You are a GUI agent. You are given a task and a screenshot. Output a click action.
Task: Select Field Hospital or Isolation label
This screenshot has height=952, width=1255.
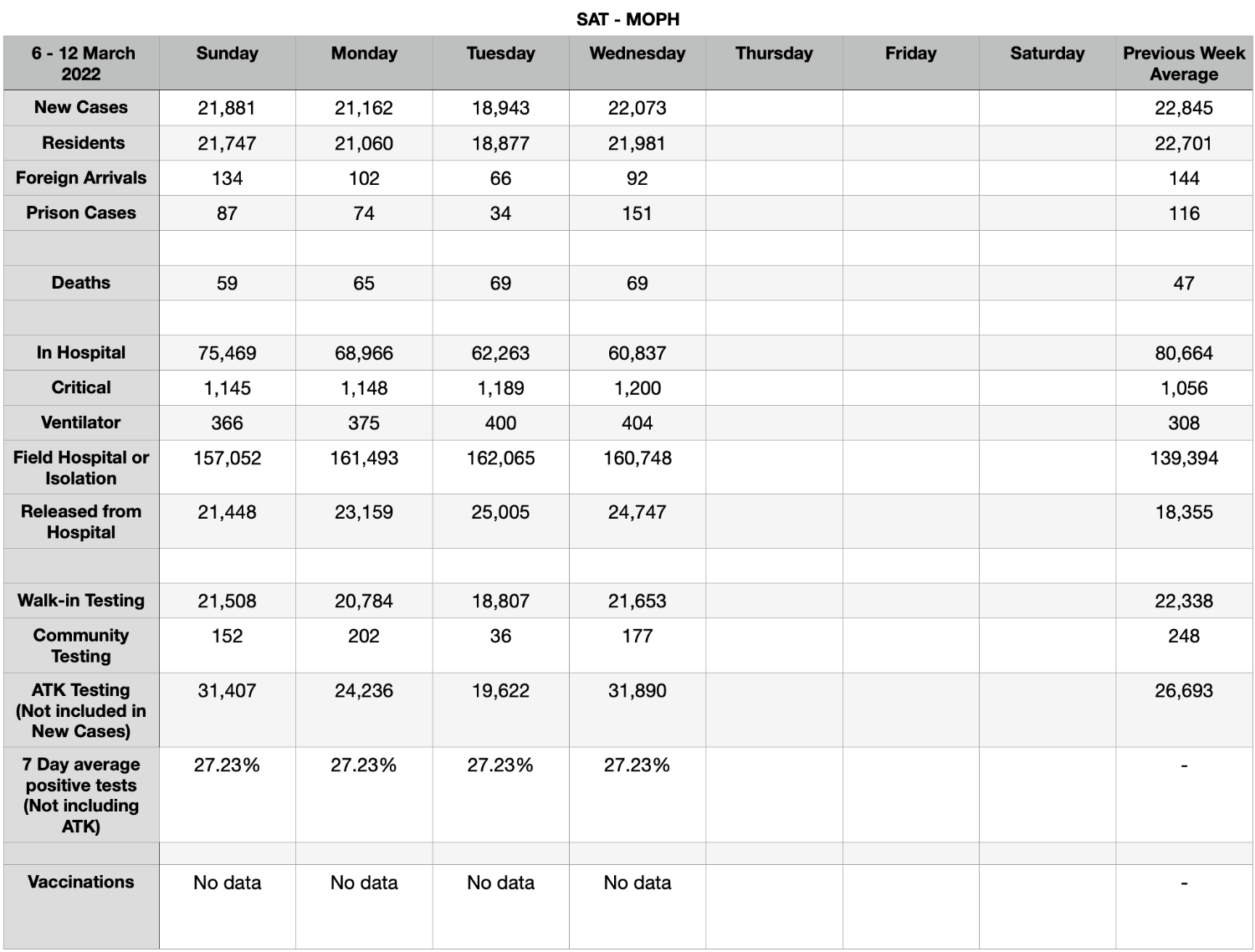(81, 468)
